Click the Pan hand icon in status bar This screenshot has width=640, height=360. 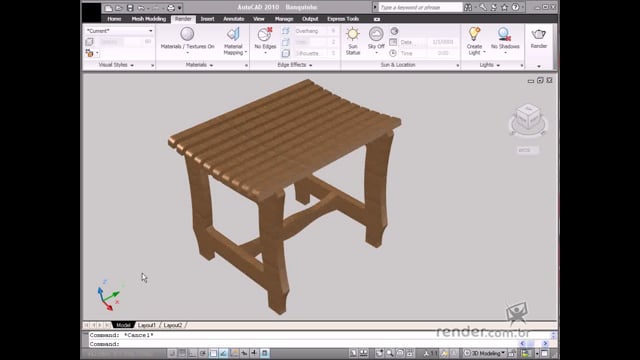380,353
